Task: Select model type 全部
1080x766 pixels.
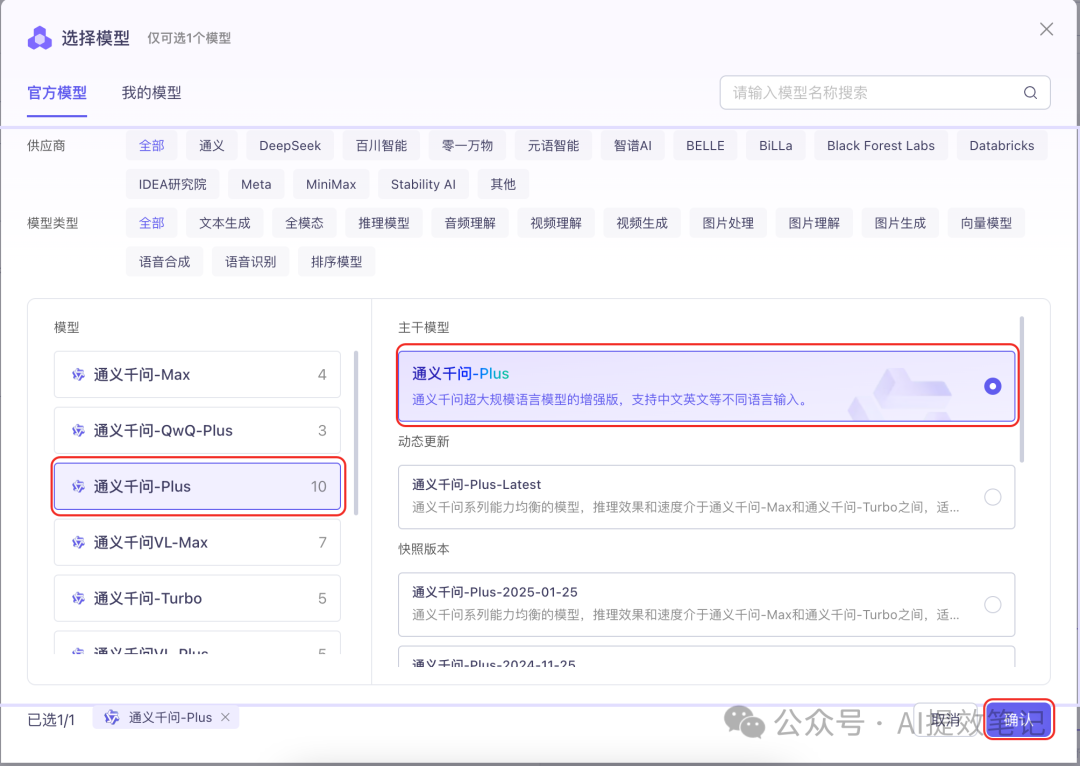Action: click(152, 222)
